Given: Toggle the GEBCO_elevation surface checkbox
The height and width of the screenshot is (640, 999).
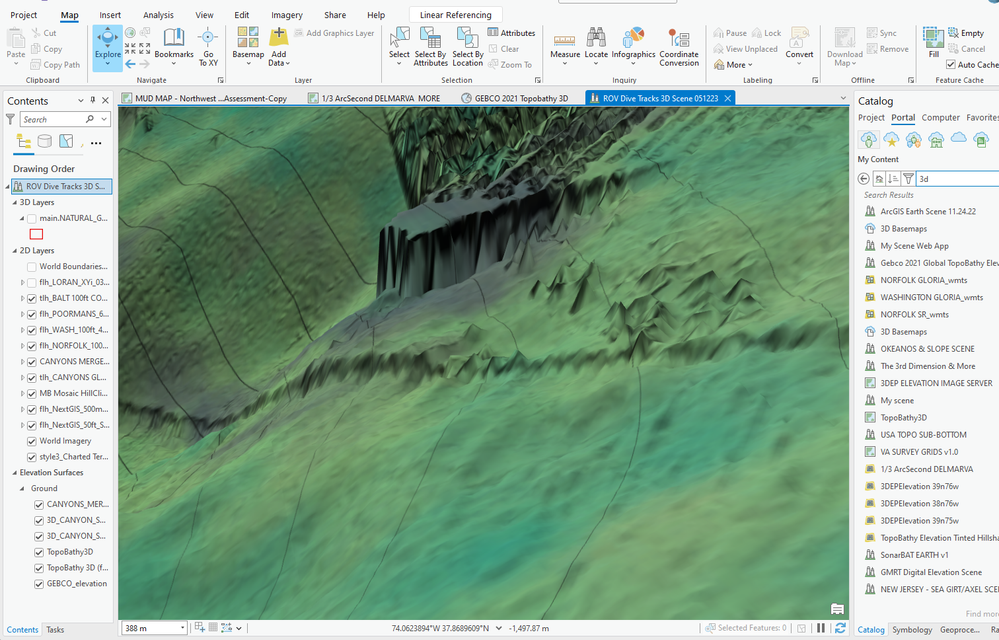Looking at the screenshot, I should click(x=39, y=583).
